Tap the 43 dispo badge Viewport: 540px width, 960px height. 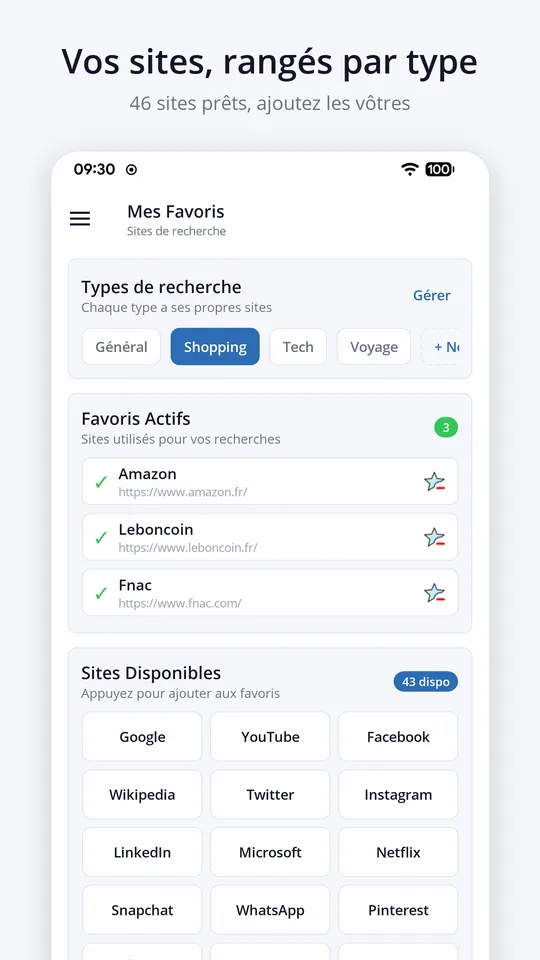[426, 681]
